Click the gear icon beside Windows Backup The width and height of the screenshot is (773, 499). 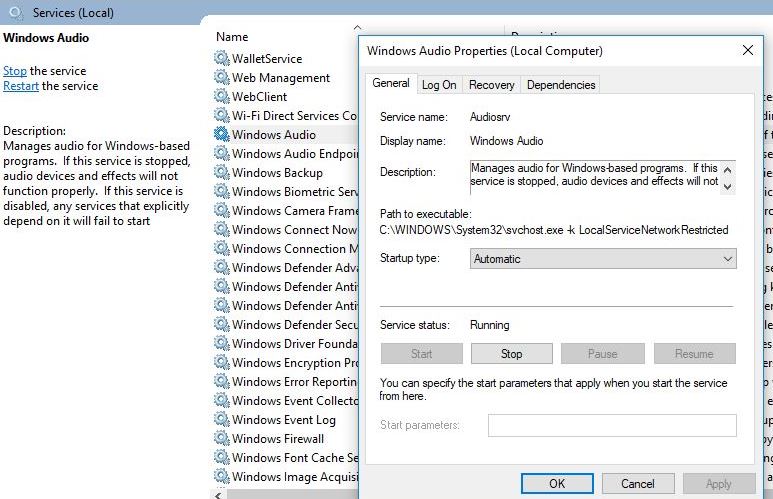[x=222, y=173]
